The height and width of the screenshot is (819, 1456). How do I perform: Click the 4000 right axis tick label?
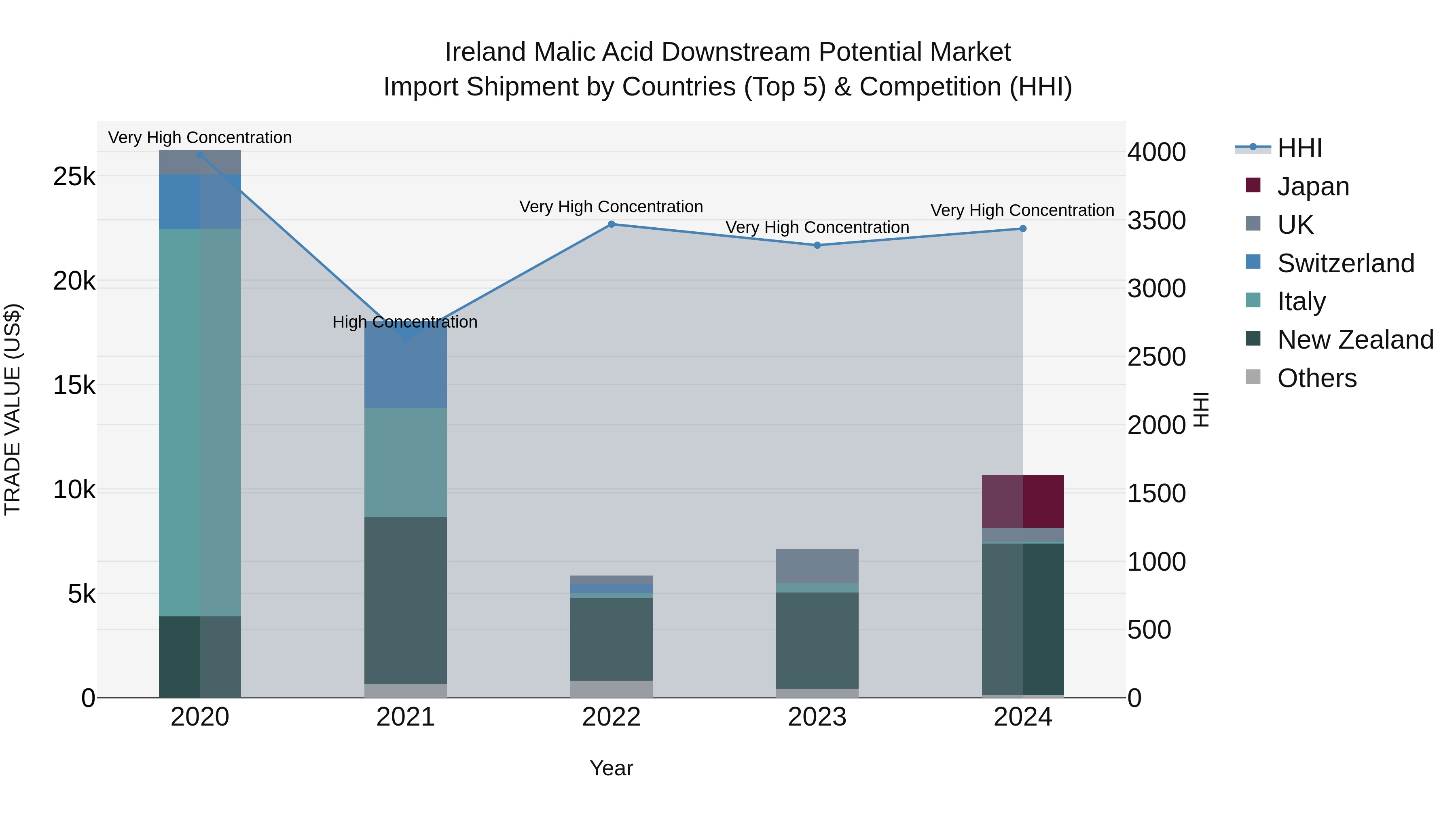tap(1157, 152)
